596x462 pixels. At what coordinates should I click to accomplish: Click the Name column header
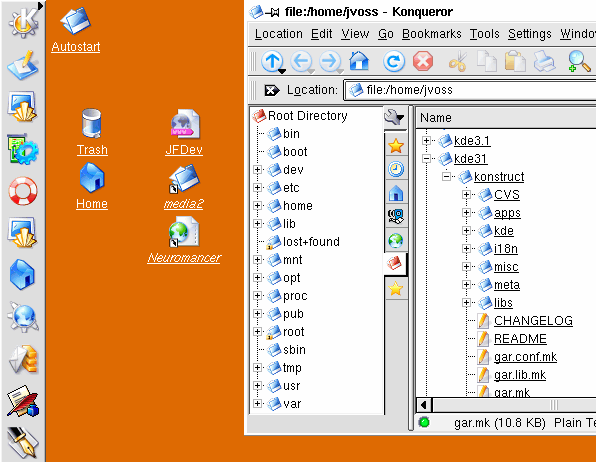point(506,117)
